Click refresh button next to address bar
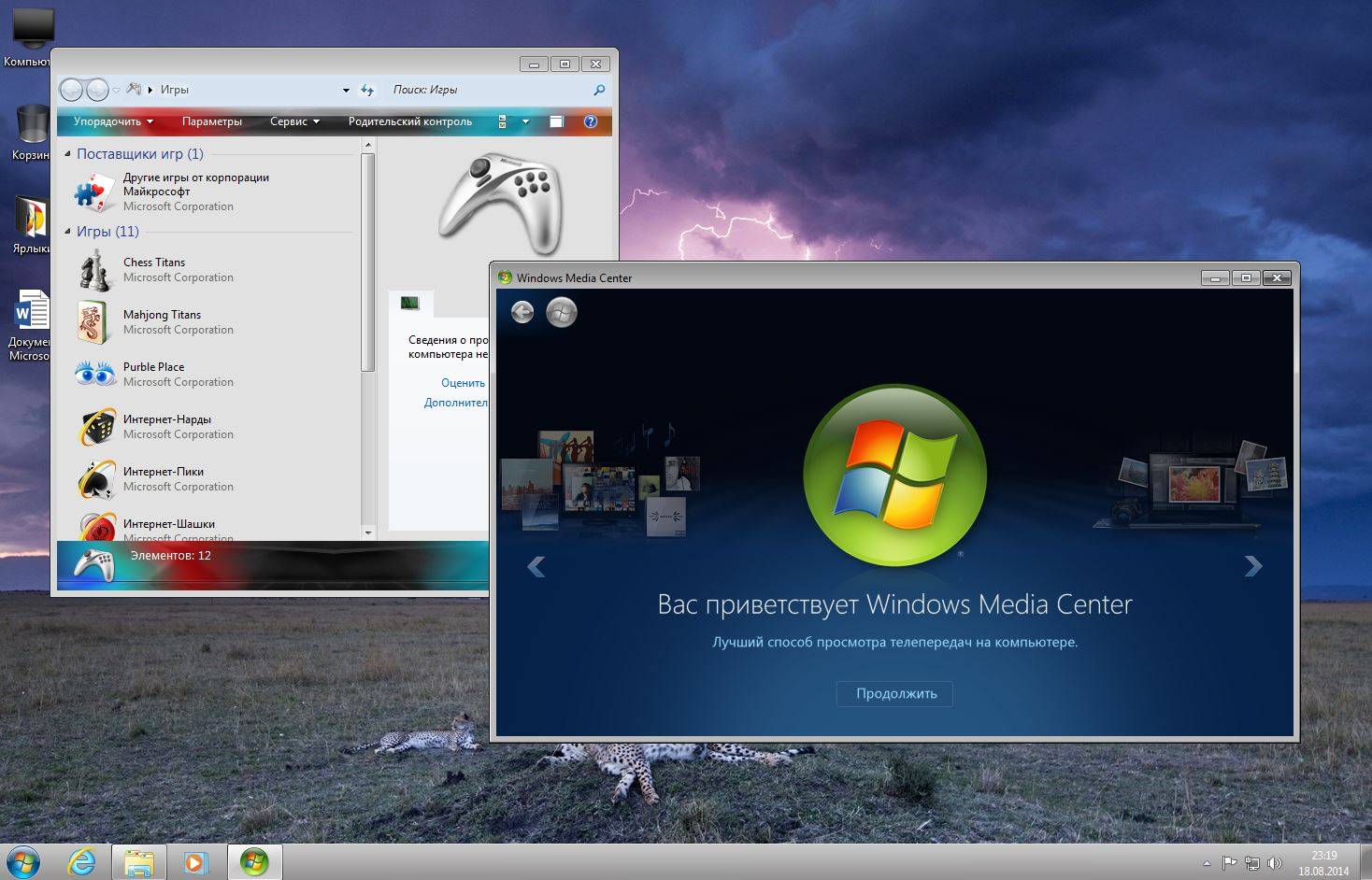The width and height of the screenshot is (1372, 880). point(367,91)
